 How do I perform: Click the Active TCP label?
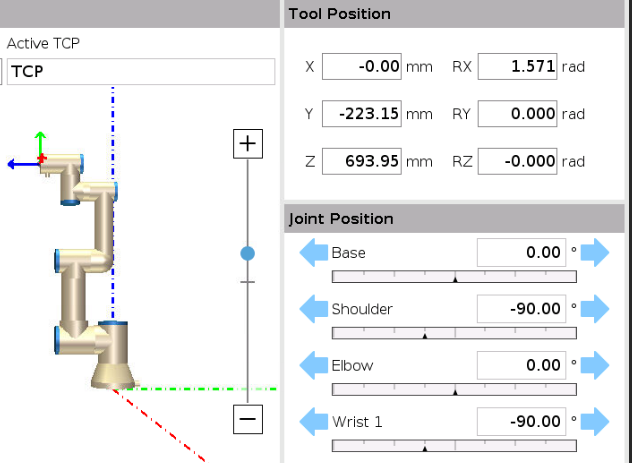(x=43, y=43)
